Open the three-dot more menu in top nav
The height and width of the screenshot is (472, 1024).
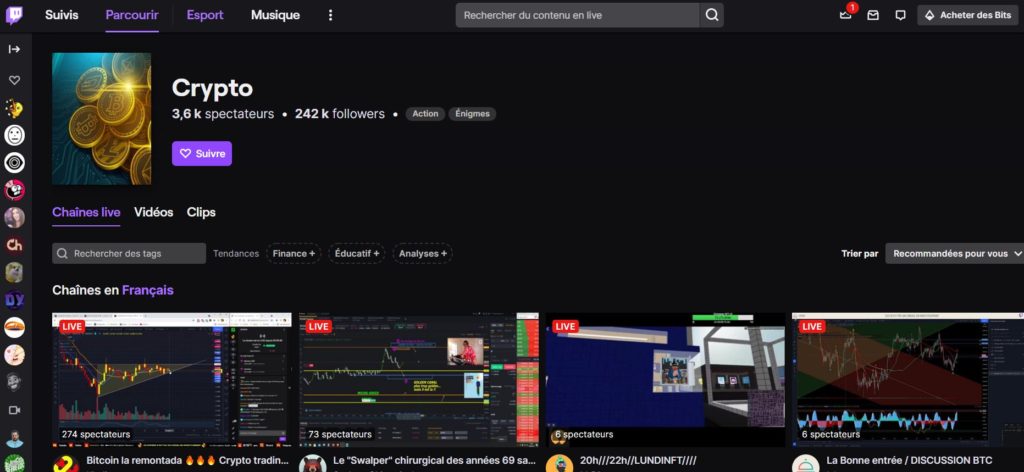point(331,15)
